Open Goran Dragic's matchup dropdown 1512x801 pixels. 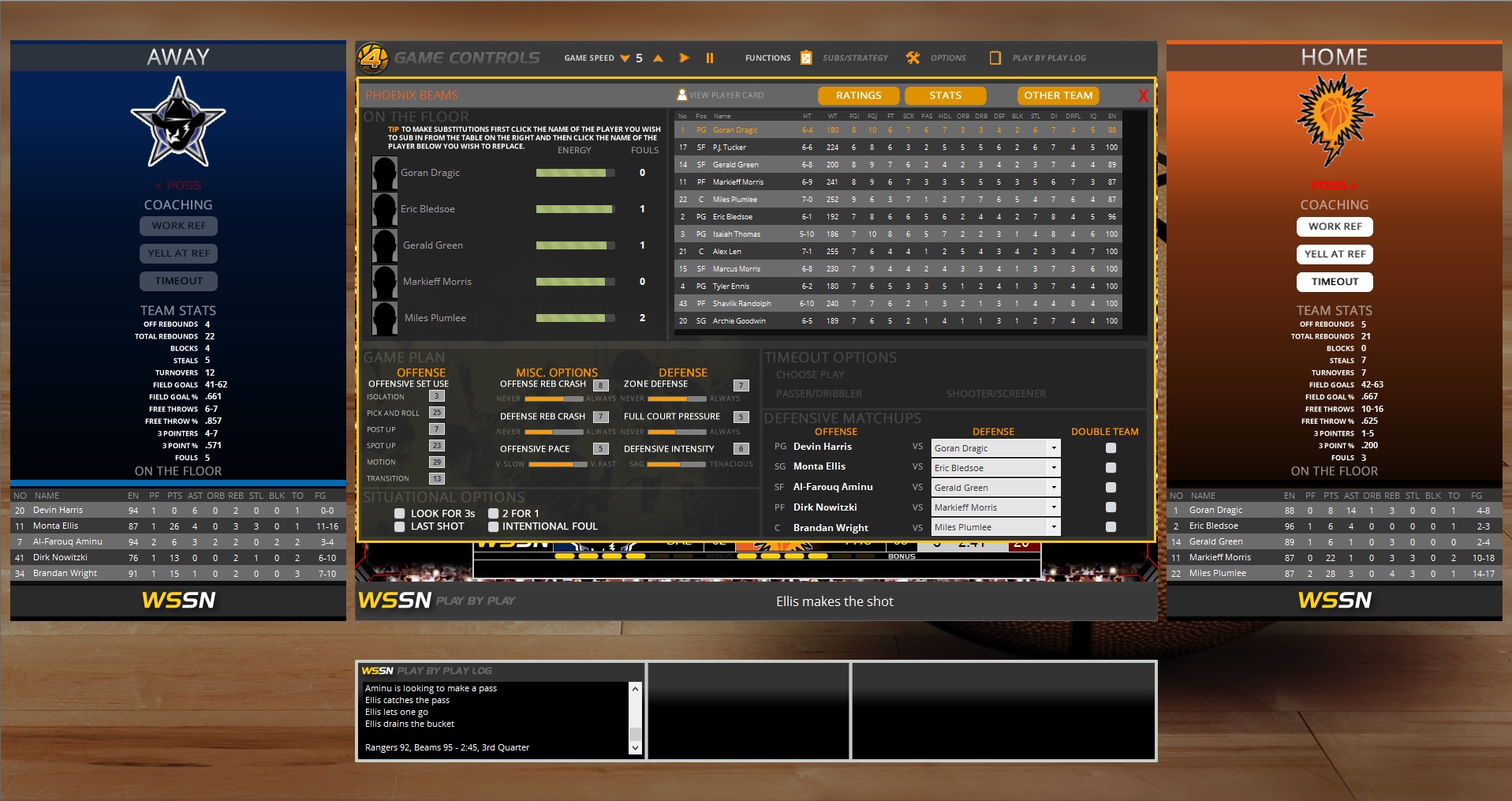pyautogui.click(x=995, y=447)
